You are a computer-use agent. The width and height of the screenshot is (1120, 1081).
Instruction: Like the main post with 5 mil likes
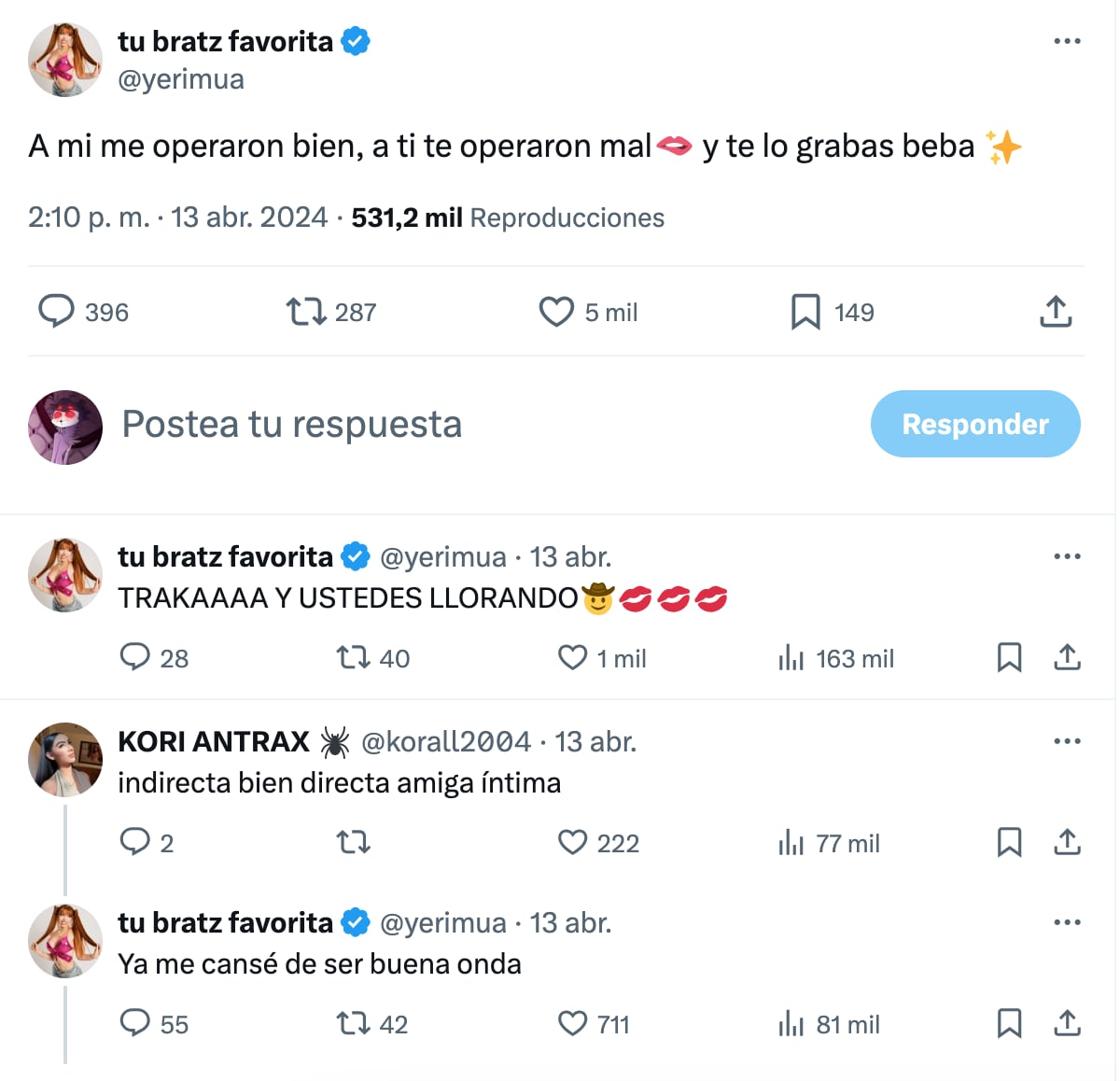point(556,312)
